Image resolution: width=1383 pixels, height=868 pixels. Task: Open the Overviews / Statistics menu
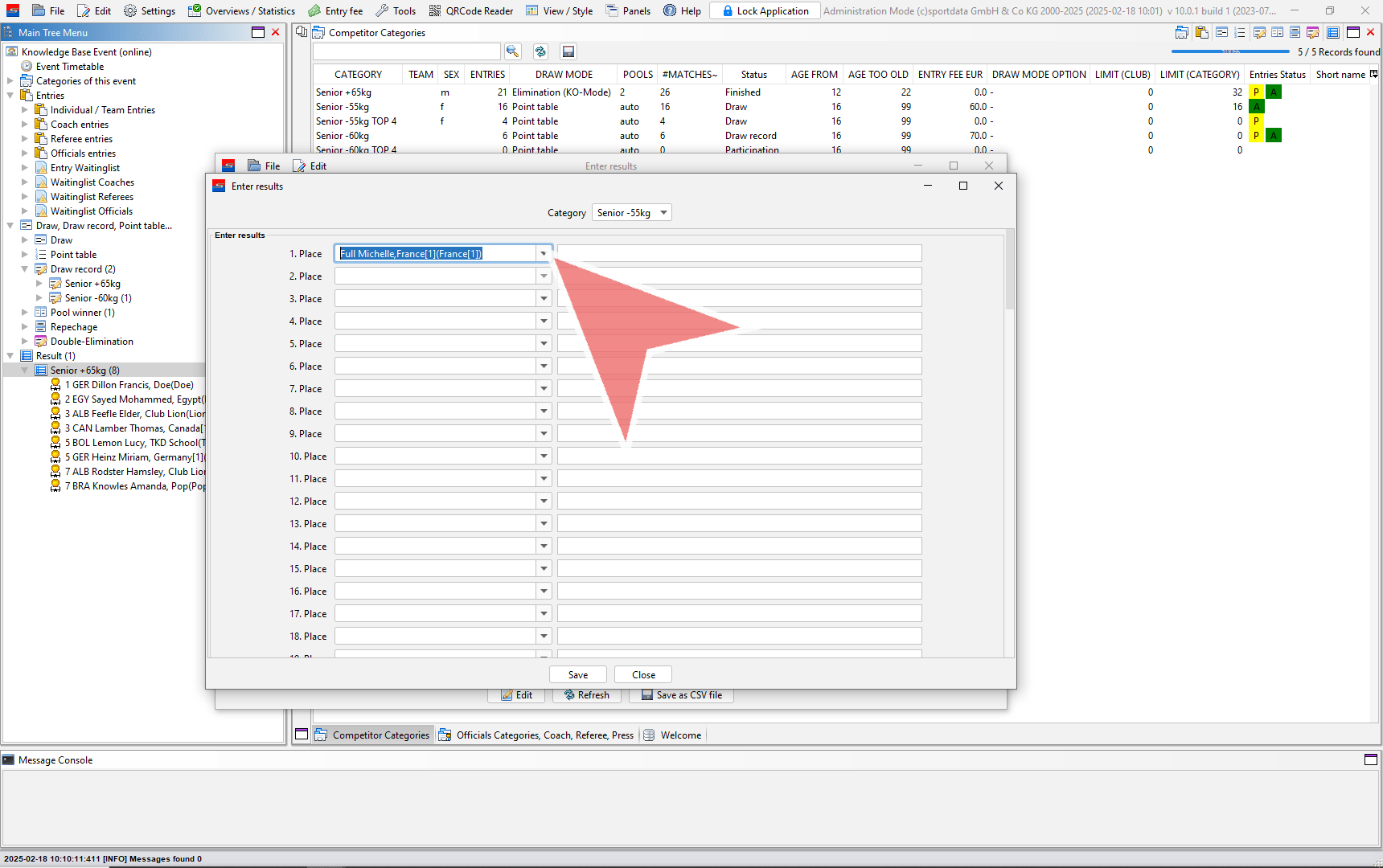pos(241,10)
